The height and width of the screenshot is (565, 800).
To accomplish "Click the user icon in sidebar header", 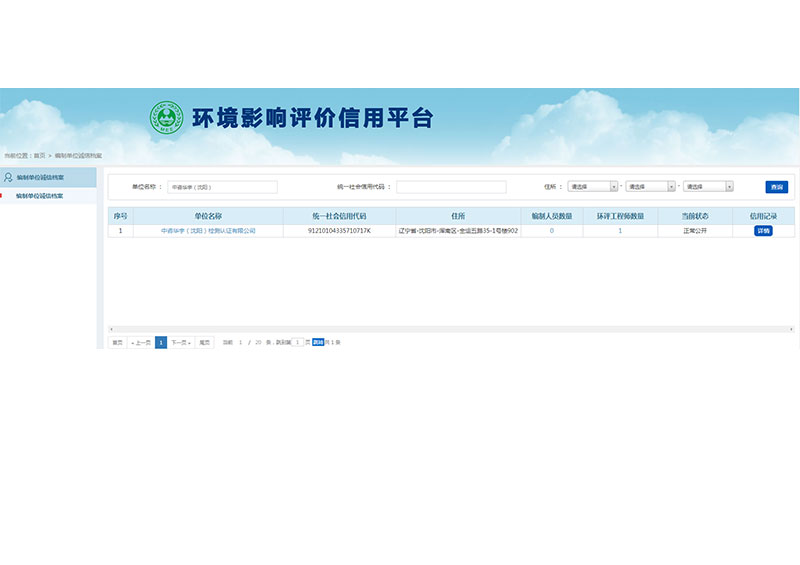I will [8, 177].
